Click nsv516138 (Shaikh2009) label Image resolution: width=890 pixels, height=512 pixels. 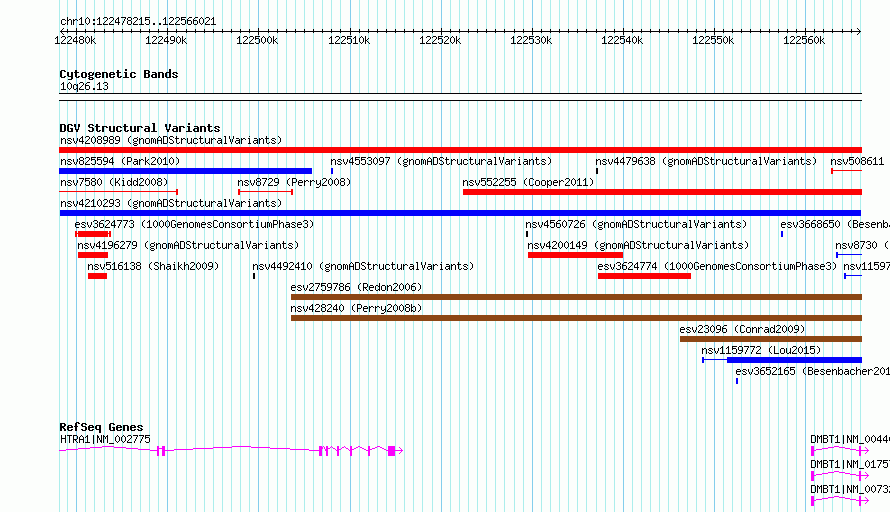point(153,266)
